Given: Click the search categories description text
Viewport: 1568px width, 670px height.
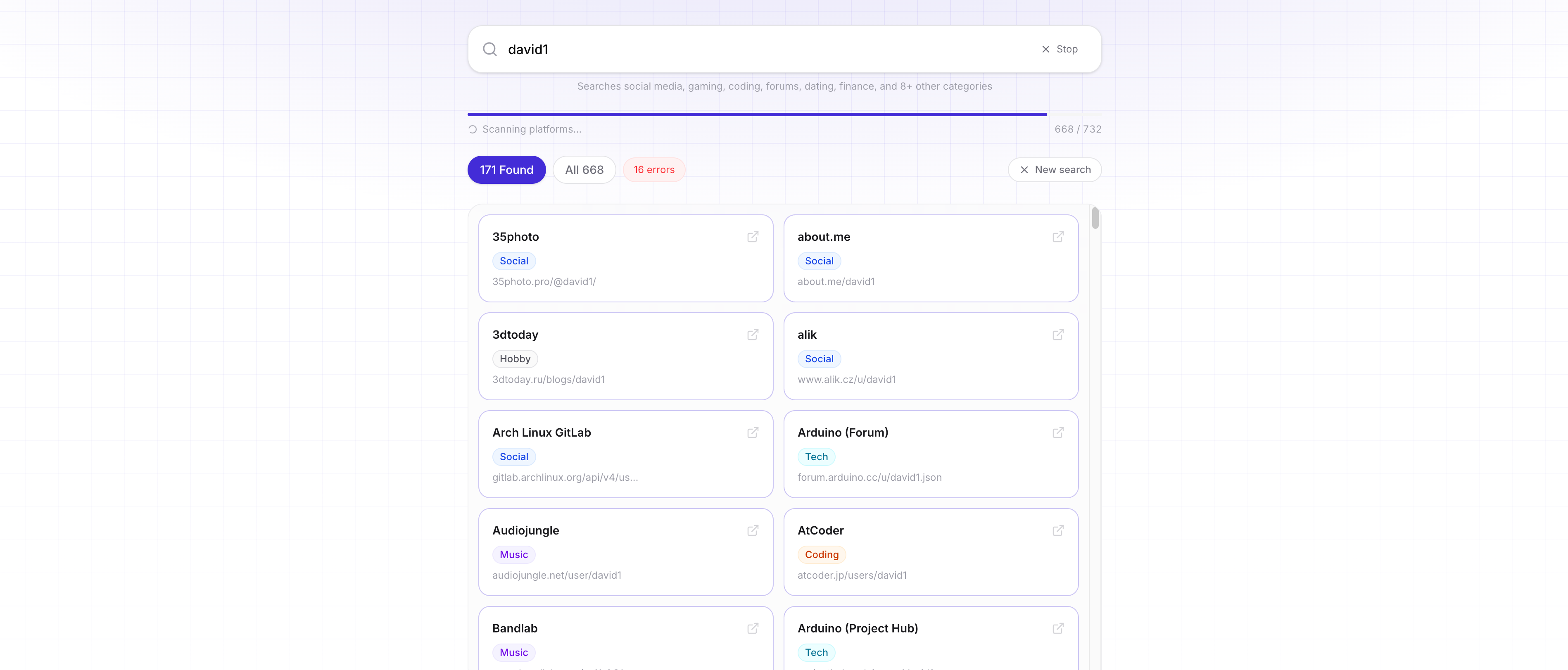Looking at the screenshot, I should point(784,86).
